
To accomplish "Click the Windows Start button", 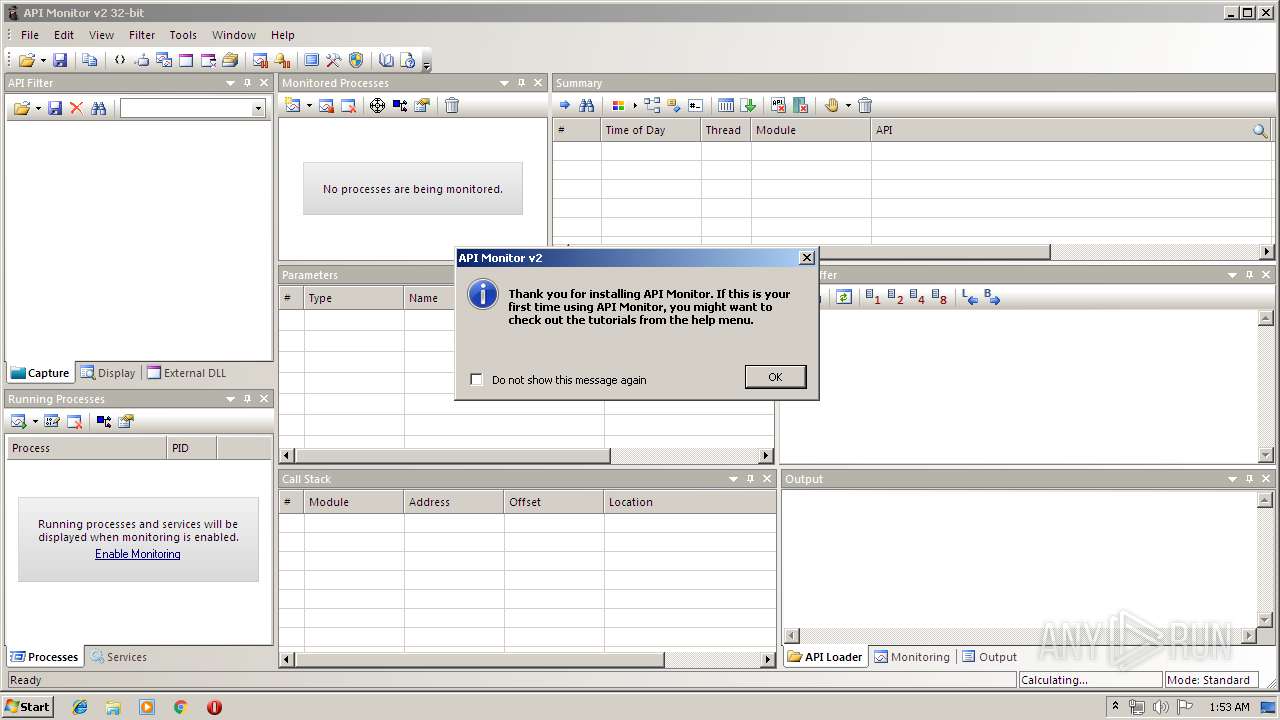I will pyautogui.click(x=27, y=707).
